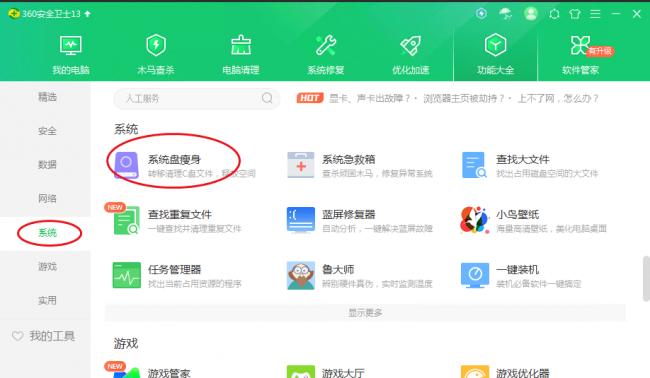Select 系统 sidebar category
The image size is (650, 378).
[x=47, y=233]
